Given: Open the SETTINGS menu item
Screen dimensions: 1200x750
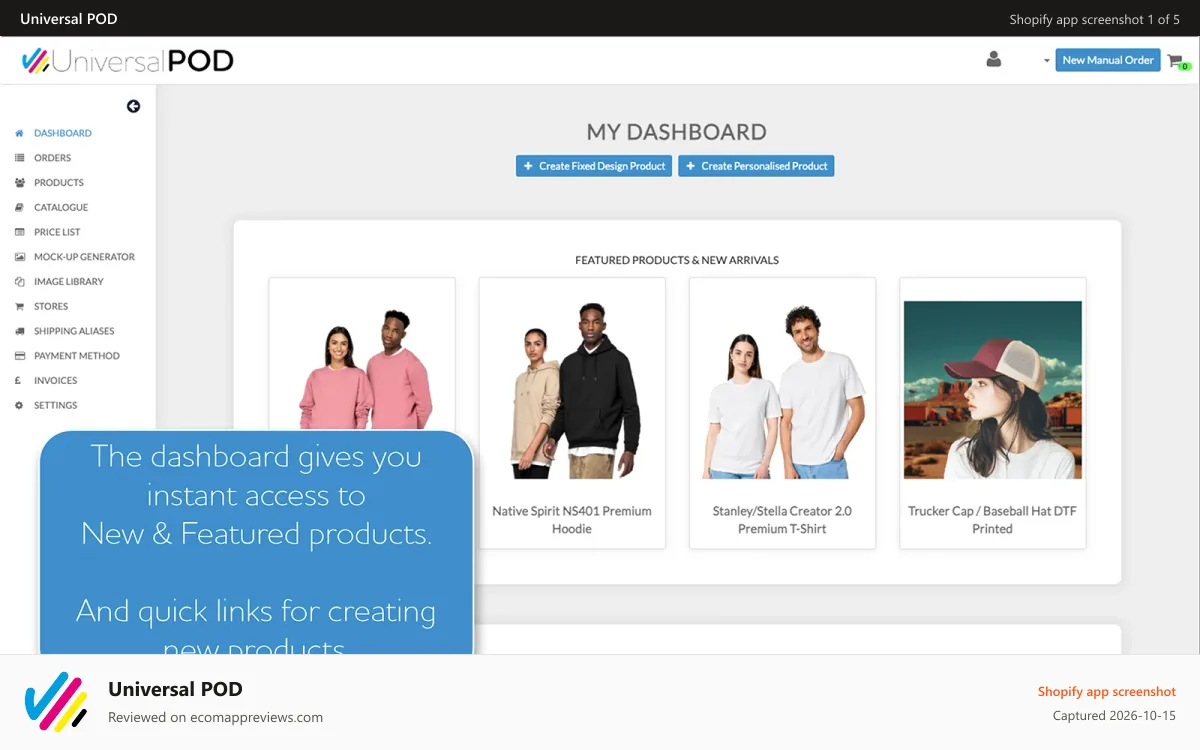Looking at the screenshot, I should pos(56,406).
